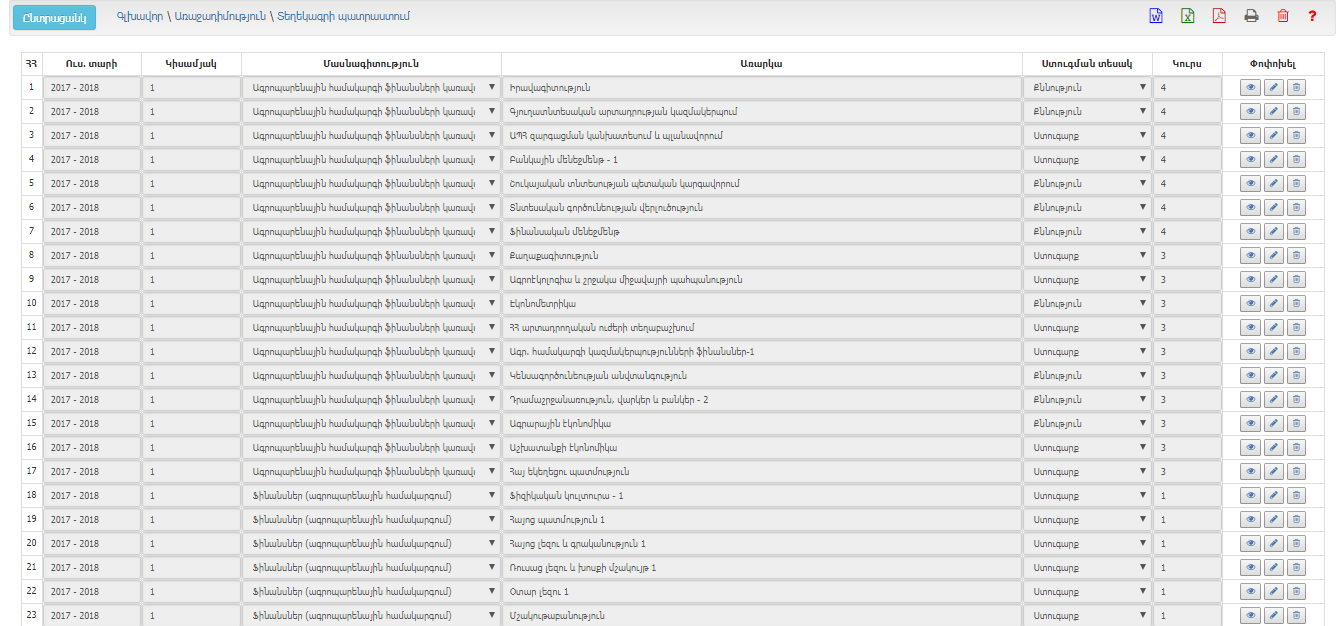This screenshot has width=1344, height=626.
Task: Edit row 12 using the pencil icon
Action: 1273,351
